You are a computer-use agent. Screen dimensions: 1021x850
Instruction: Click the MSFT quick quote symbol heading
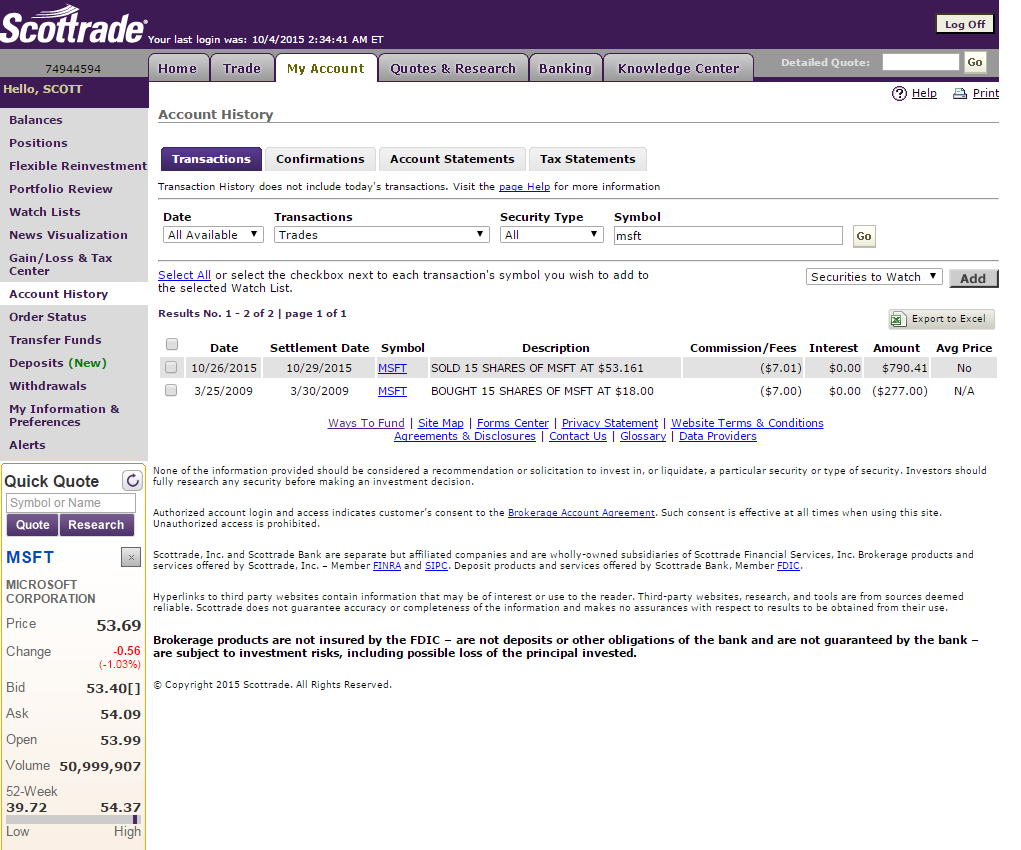[x=30, y=558]
